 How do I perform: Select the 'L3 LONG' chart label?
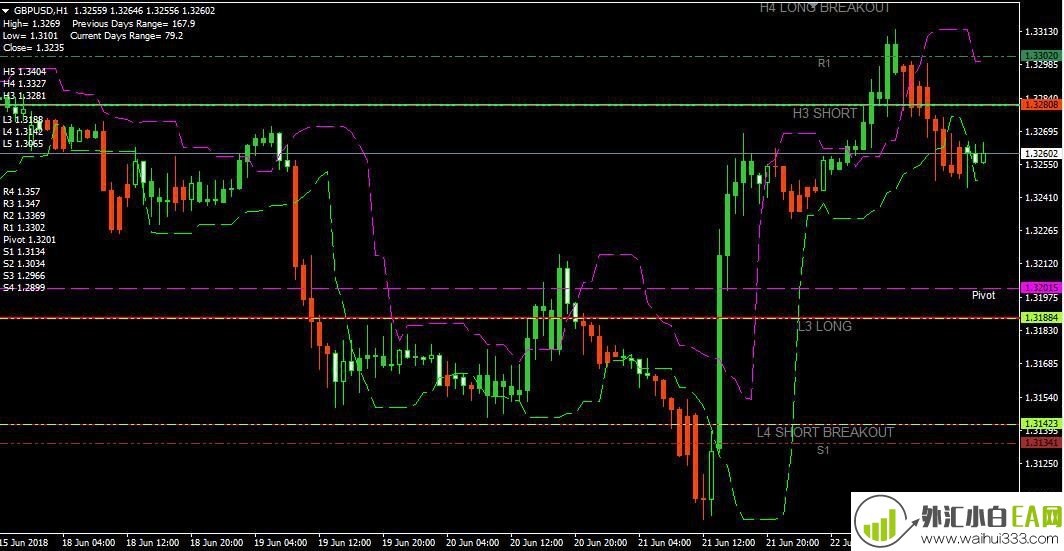pos(824,326)
